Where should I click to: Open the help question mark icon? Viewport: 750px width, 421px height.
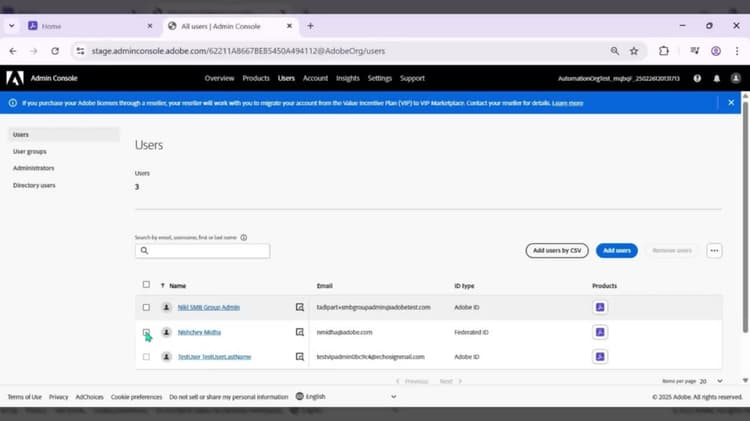697,78
